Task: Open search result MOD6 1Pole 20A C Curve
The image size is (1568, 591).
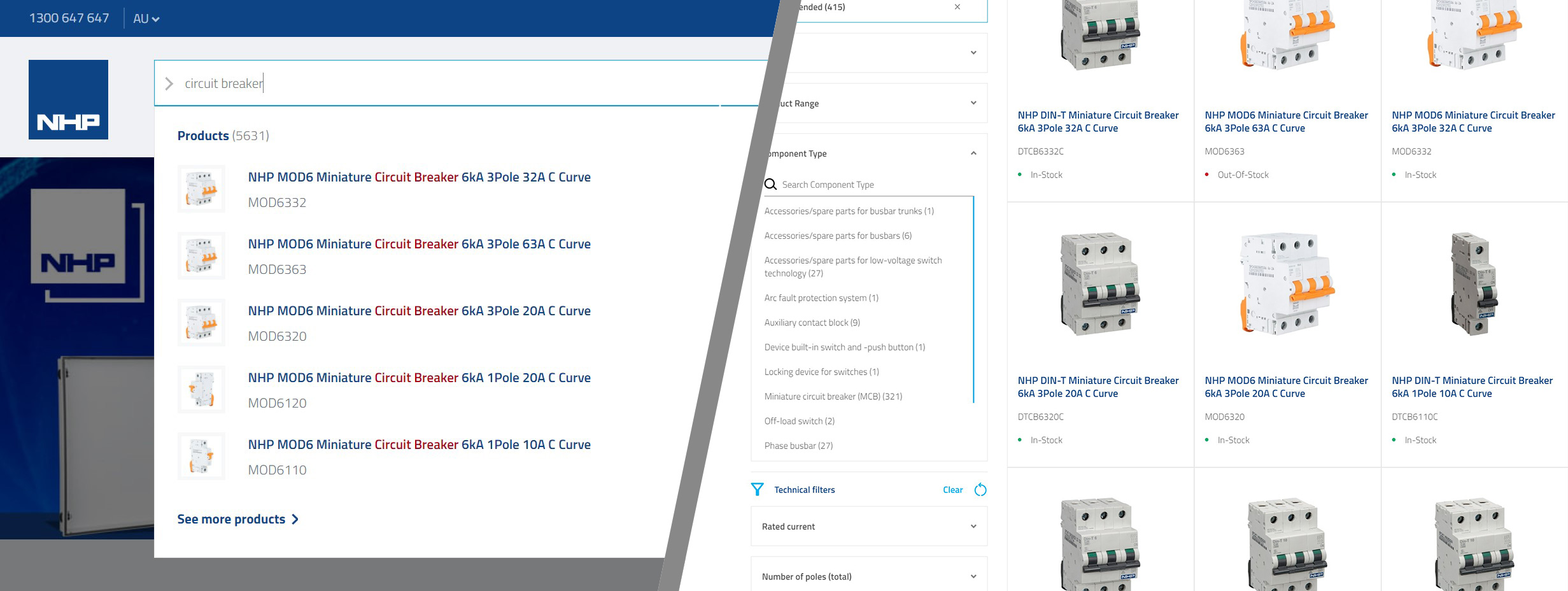Action: 419,378
